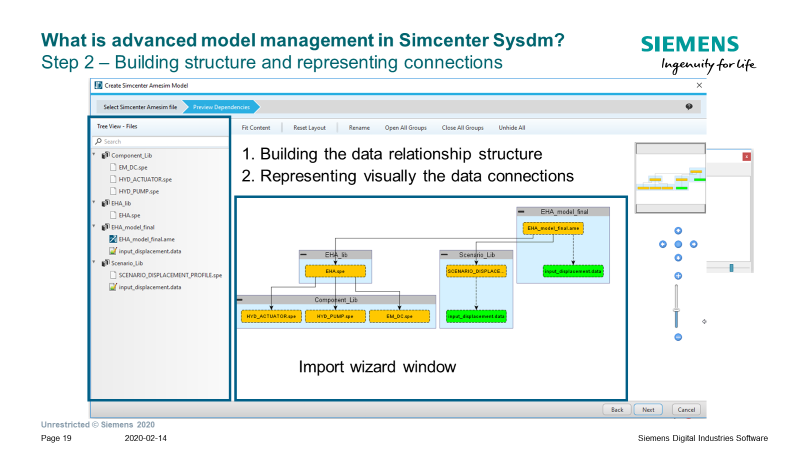Click the EM_DC.spe file icon
800x450 pixels.
(x=113, y=167)
